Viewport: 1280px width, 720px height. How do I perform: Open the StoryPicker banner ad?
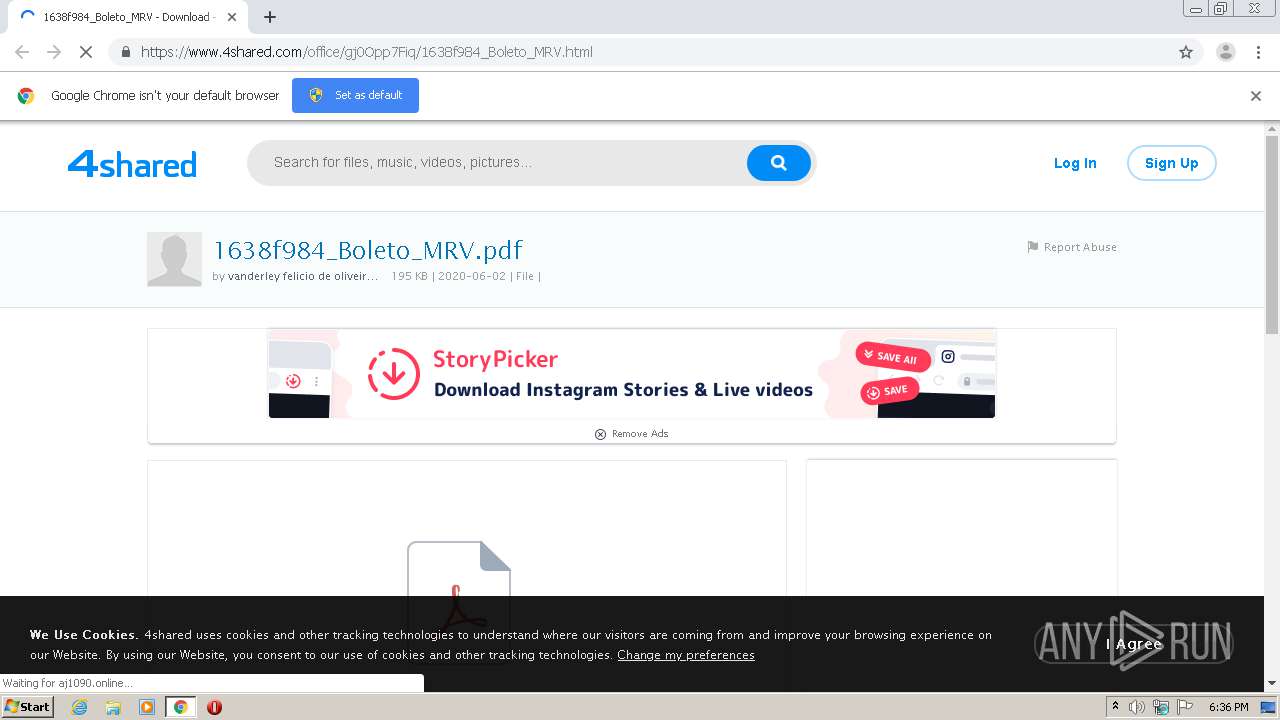click(x=631, y=373)
